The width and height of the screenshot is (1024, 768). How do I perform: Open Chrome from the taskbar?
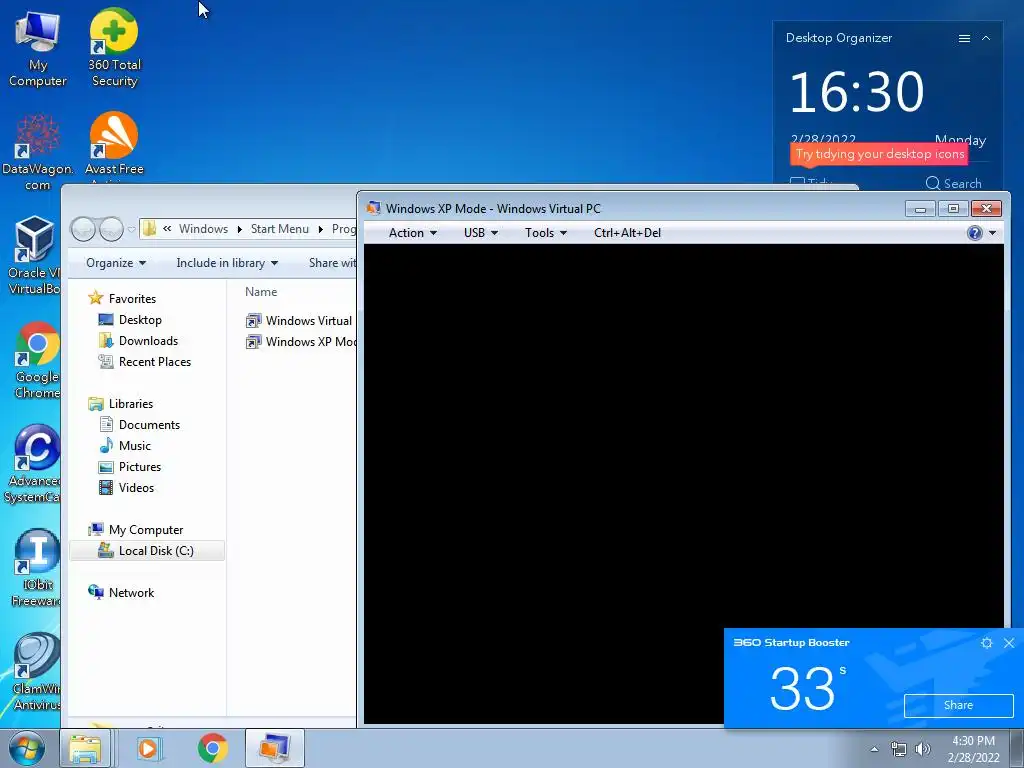[212, 748]
